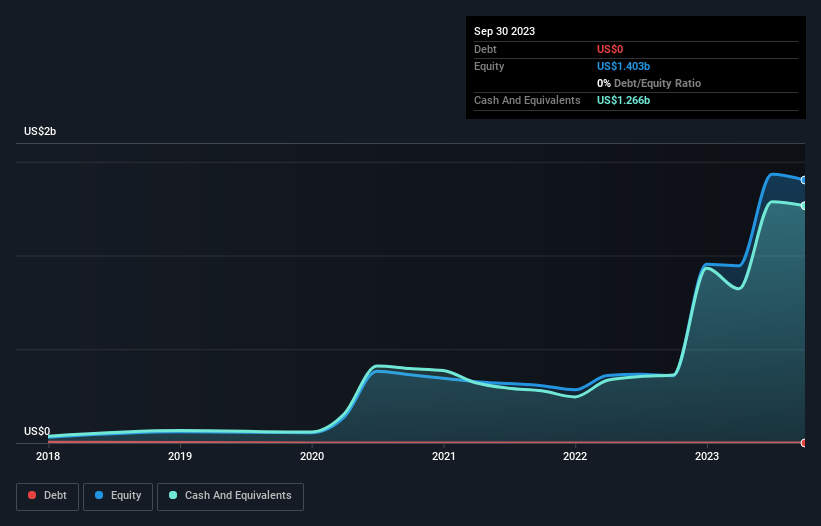Viewport: 821px width, 526px height.
Task: Click the 0% Debt/Equity Ratio text
Action: tap(649, 83)
